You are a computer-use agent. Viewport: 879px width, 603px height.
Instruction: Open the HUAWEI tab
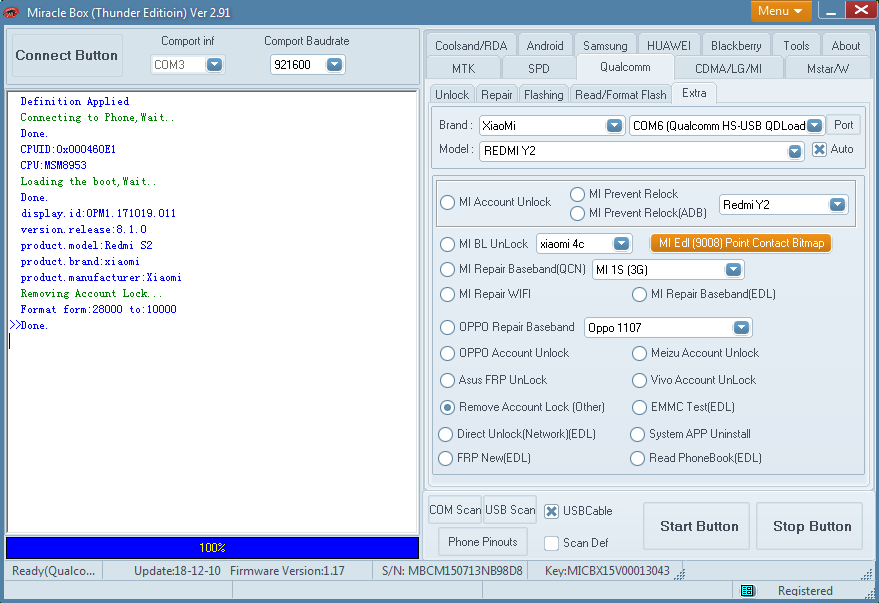[669, 45]
